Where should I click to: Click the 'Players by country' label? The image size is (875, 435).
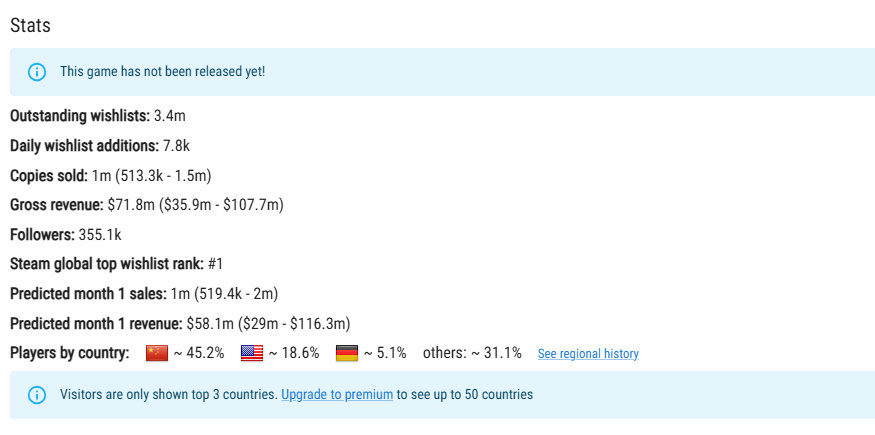(70, 353)
